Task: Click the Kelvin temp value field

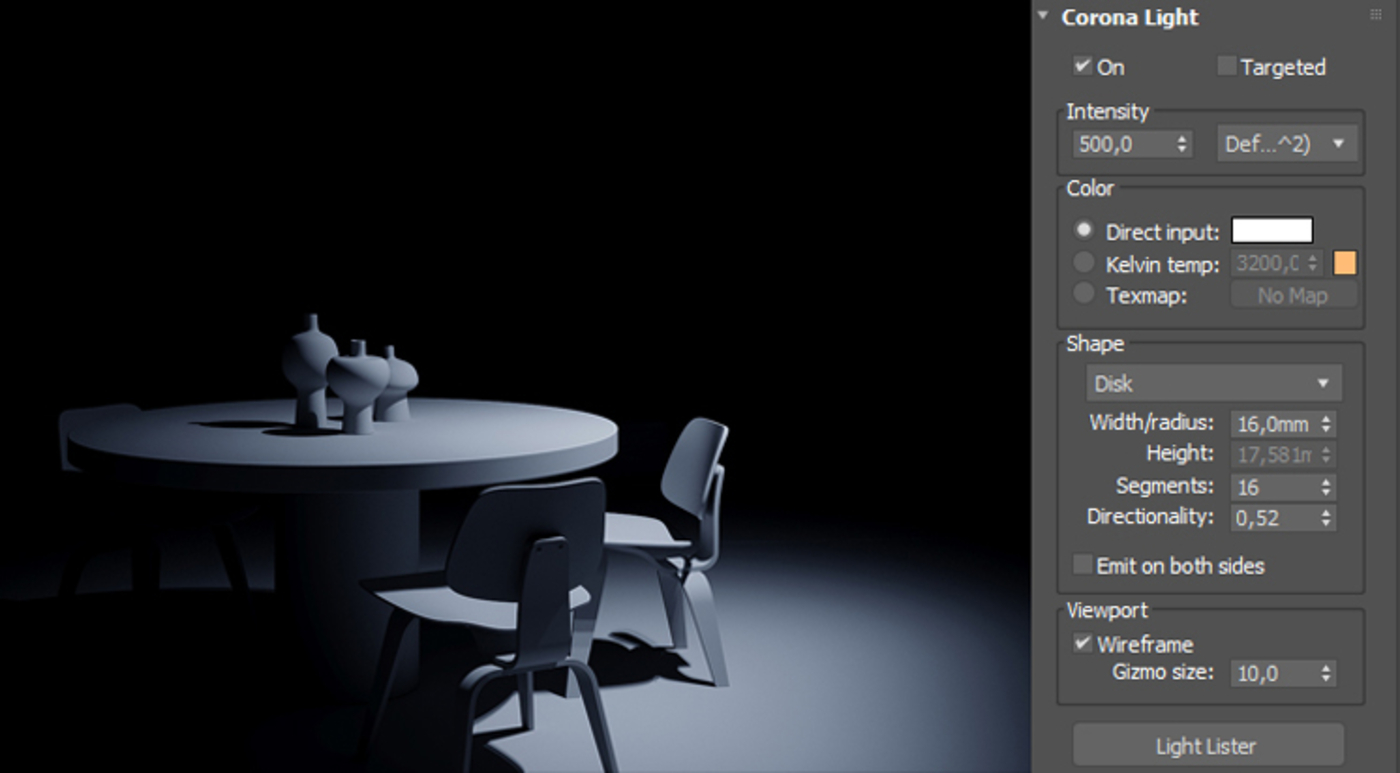Action: (1267, 263)
